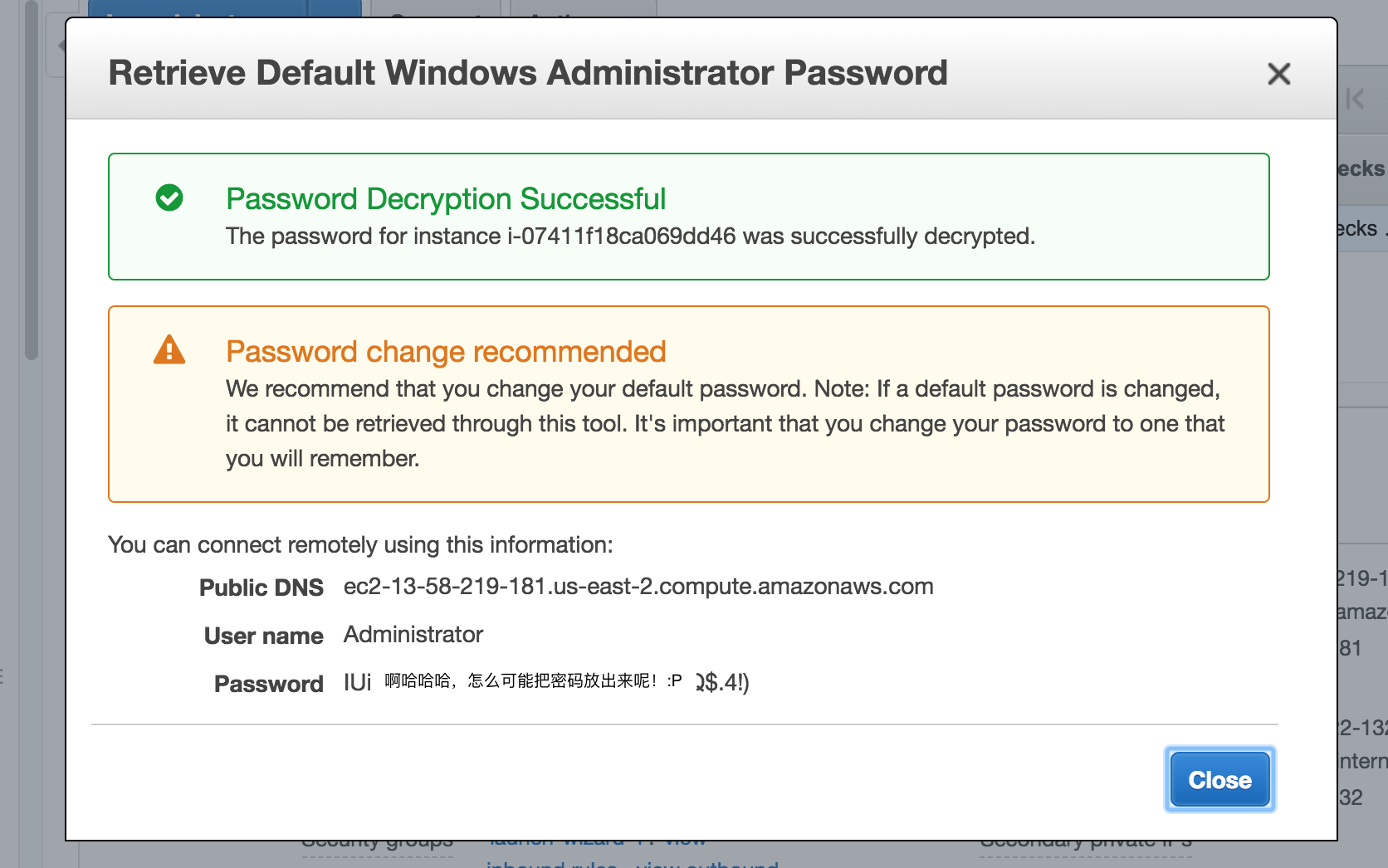
Task: Click the view inbound rules link below the dialog
Action: 551,863
